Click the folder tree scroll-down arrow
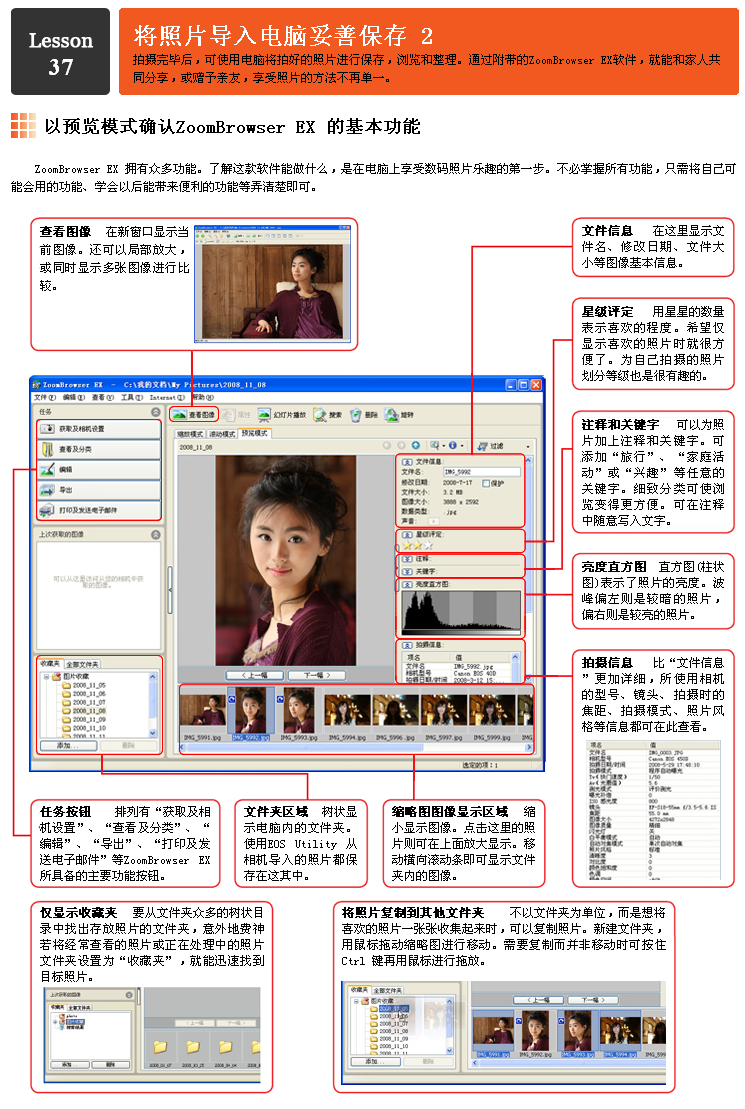This screenshot has height=1109, width=745. point(153,733)
